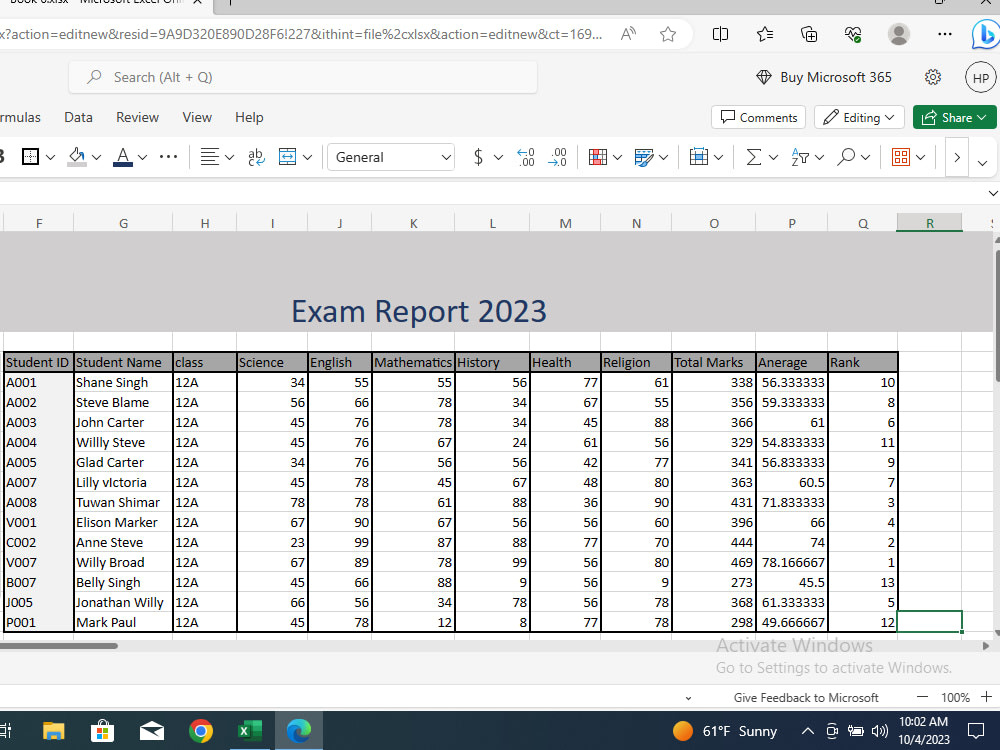Zoom out with the minus button
This screenshot has height=750, width=1000.
tap(922, 697)
